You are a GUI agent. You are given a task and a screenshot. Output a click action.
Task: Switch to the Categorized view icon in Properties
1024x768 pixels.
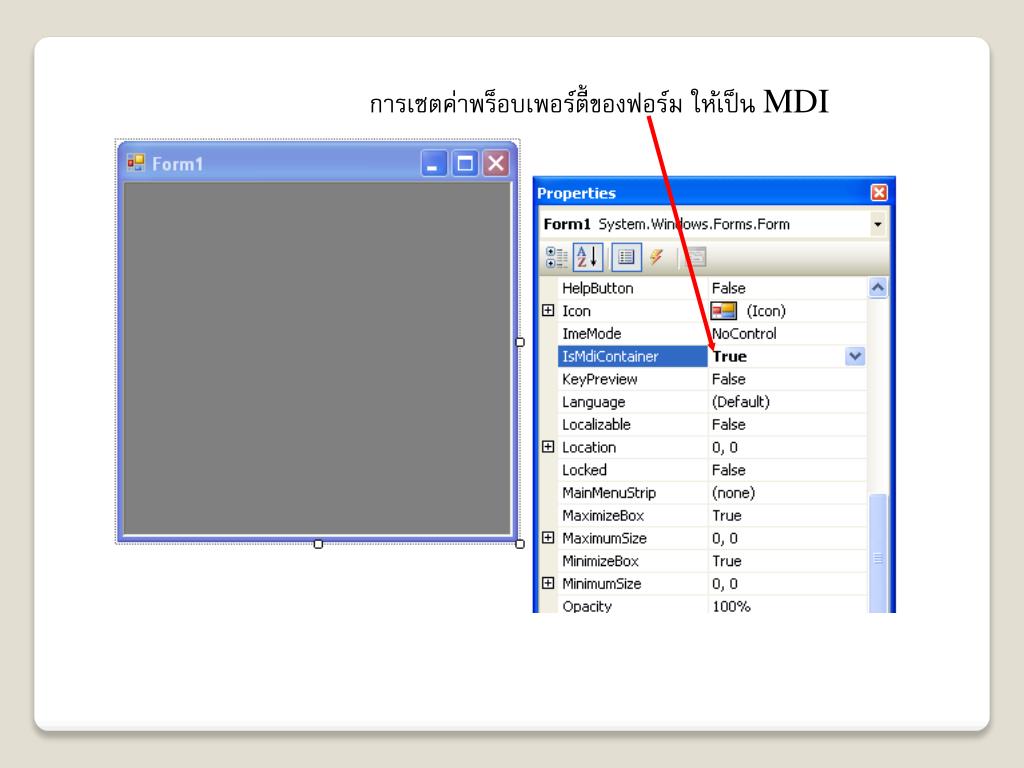coord(556,257)
